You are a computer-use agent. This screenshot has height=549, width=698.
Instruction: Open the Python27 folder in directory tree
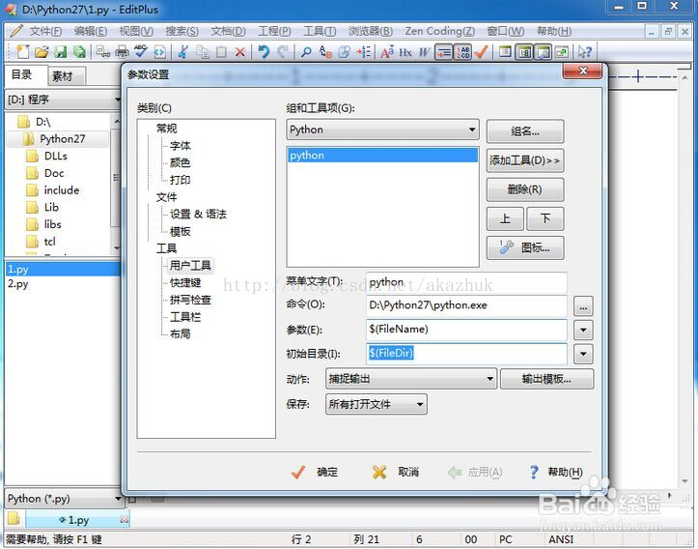point(62,139)
